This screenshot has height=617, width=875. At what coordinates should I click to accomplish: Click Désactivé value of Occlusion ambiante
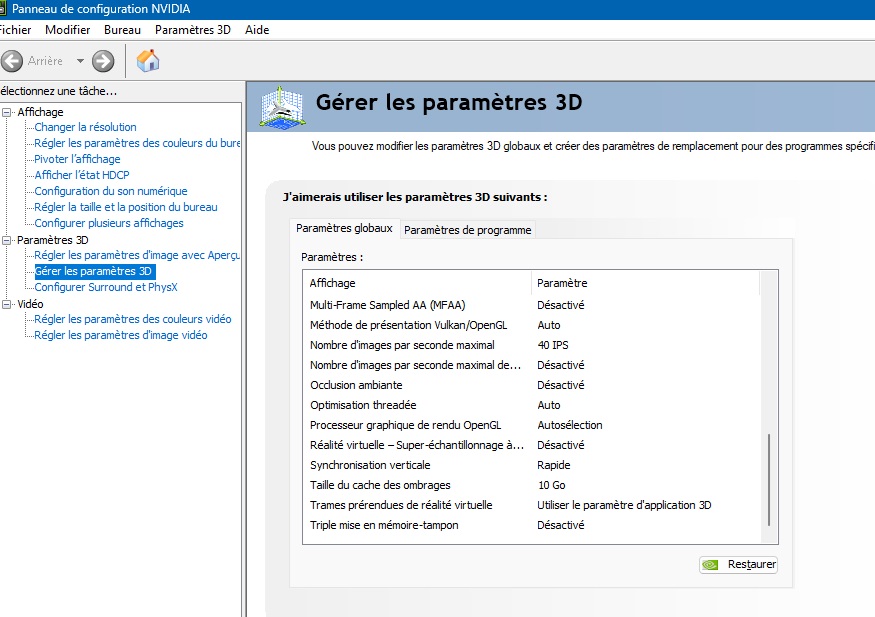(x=561, y=385)
